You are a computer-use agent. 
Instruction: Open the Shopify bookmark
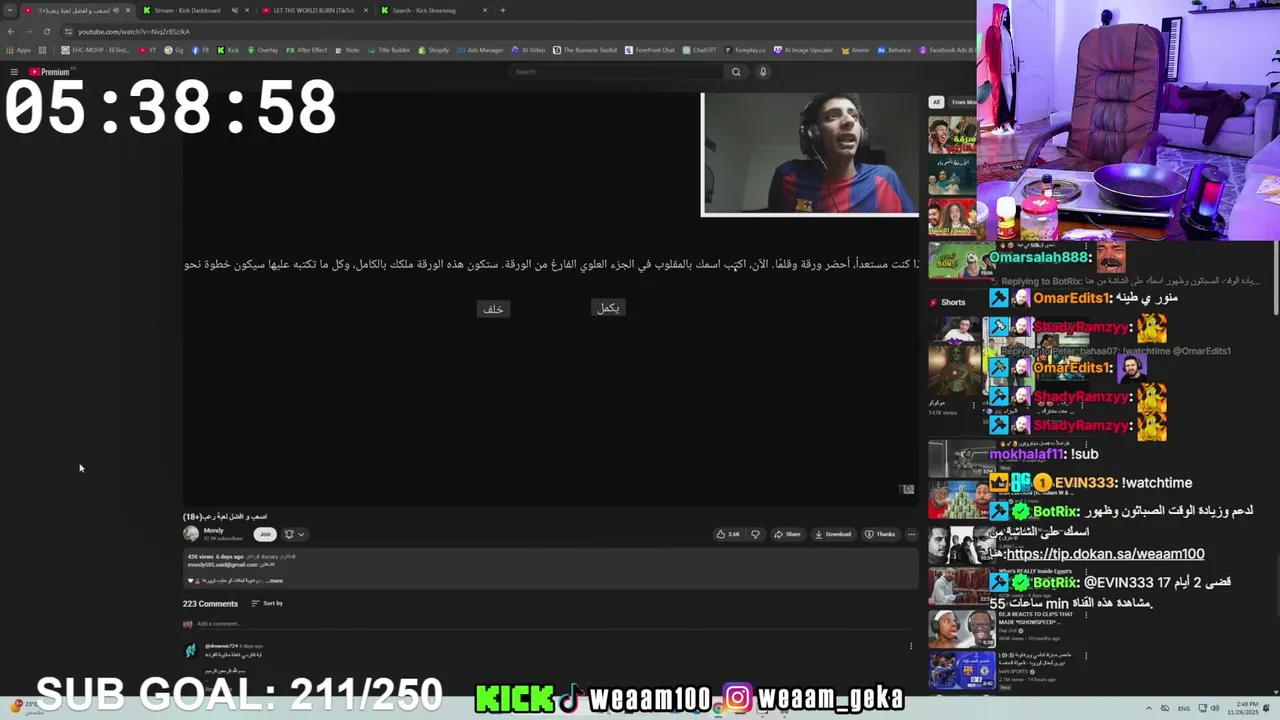pyautogui.click(x=433, y=50)
